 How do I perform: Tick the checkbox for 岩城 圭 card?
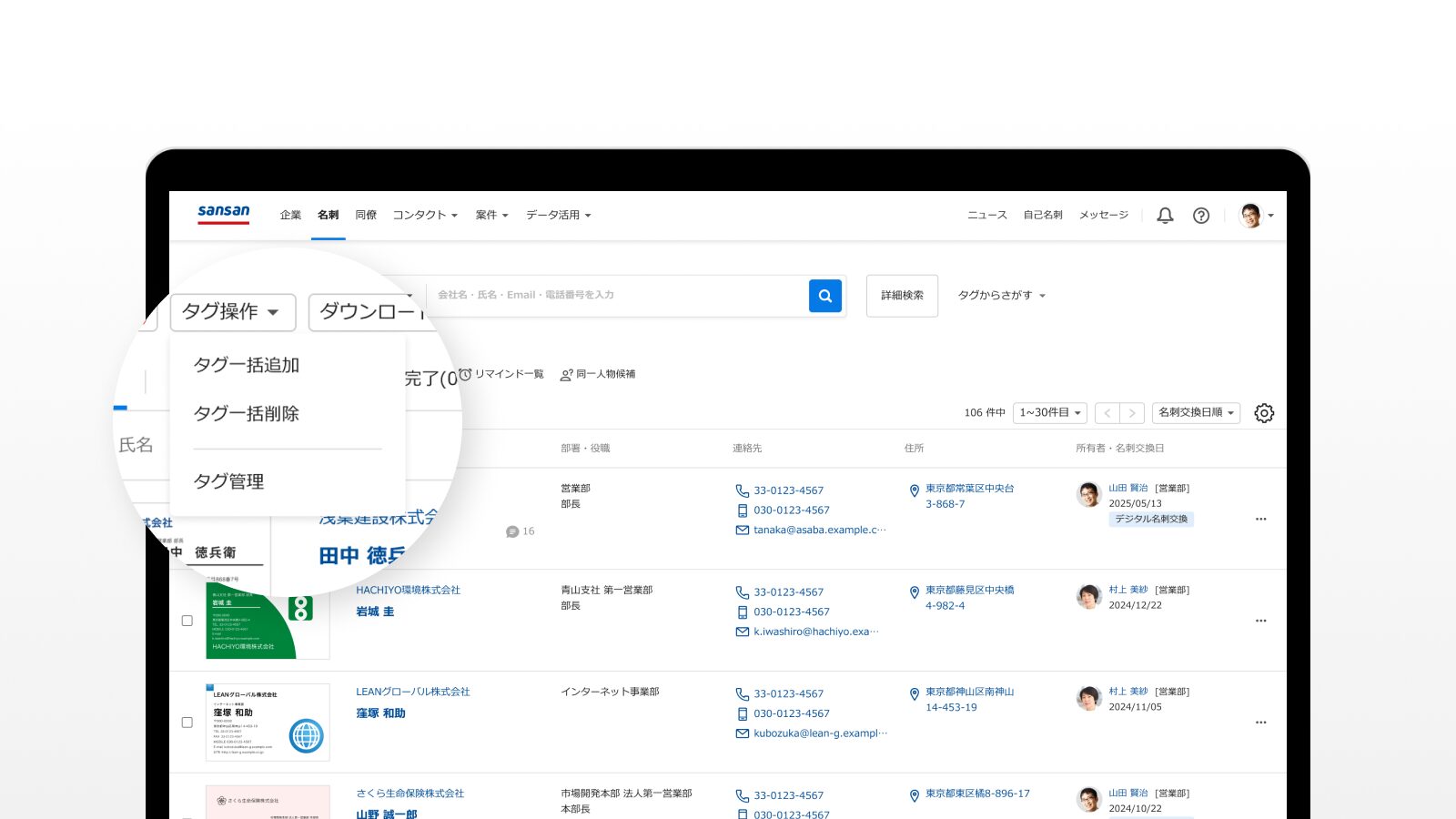(187, 621)
